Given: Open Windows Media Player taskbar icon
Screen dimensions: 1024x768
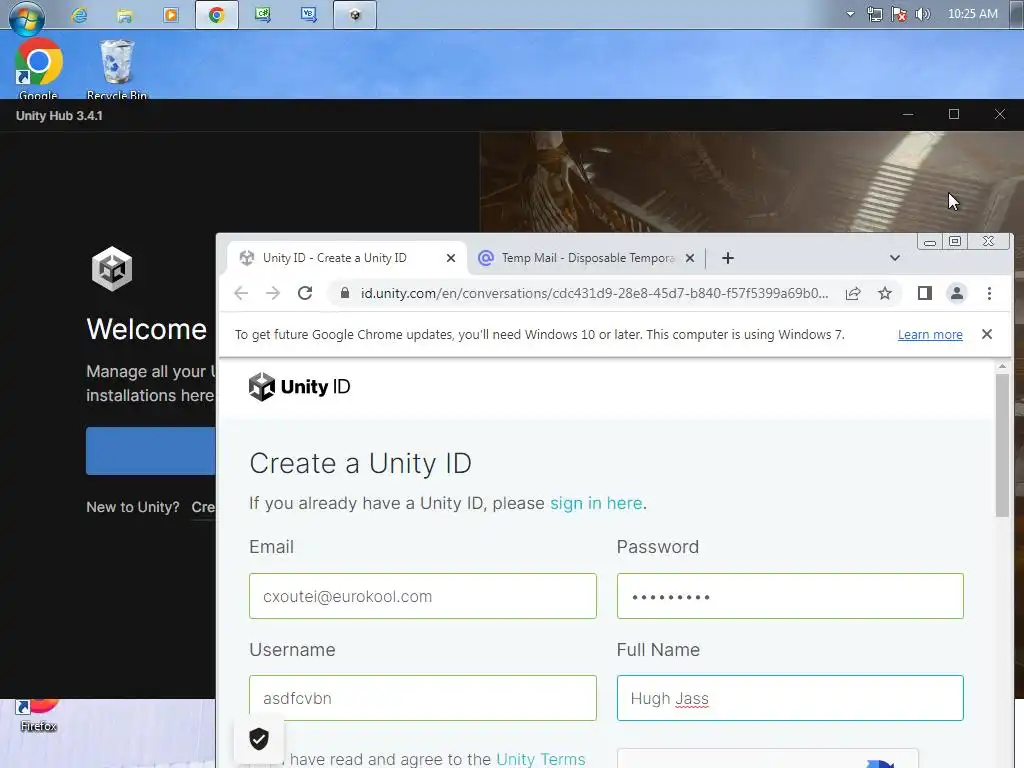Looking at the screenshot, I should click(170, 14).
